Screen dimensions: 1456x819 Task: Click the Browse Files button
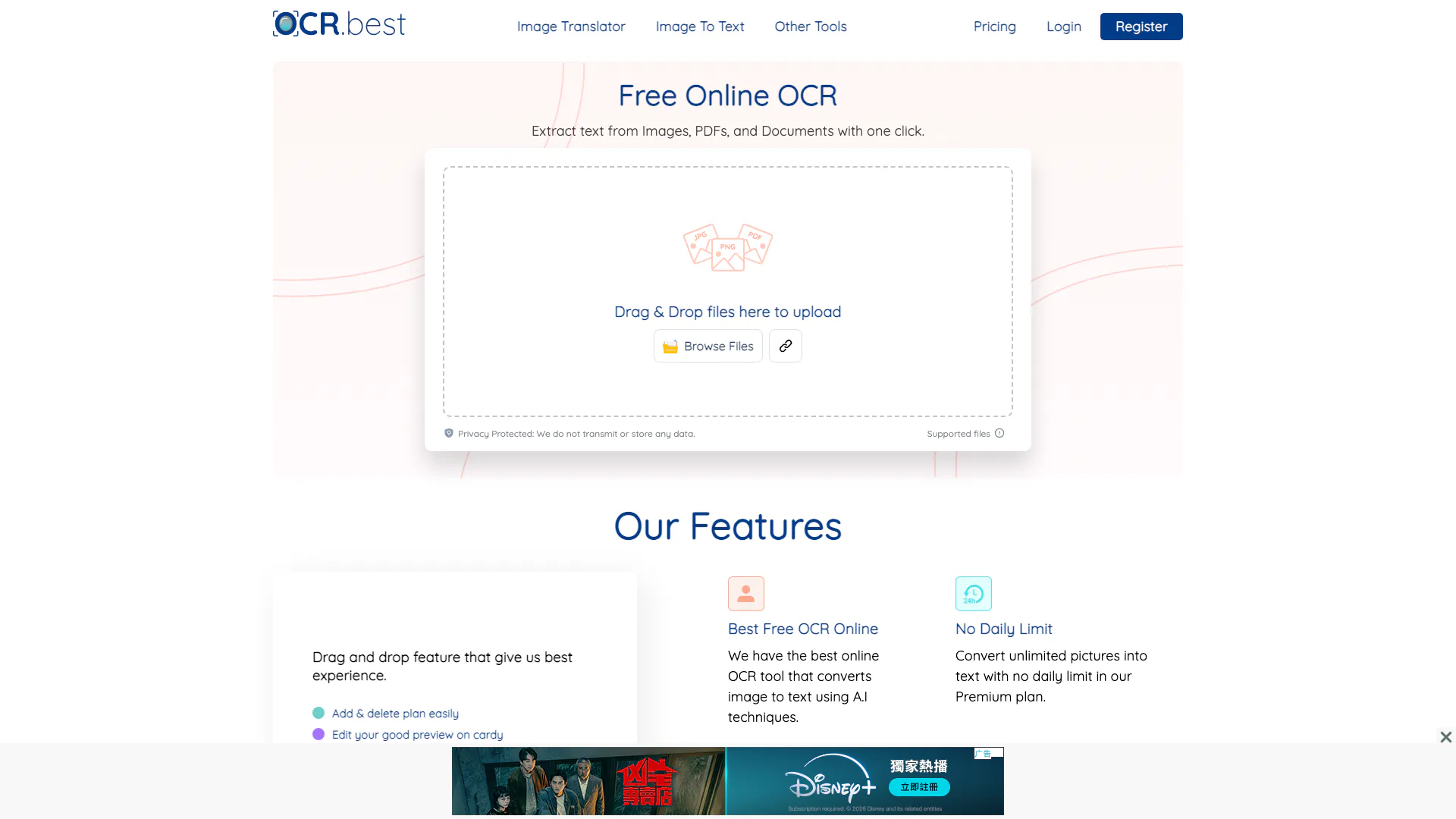click(x=708, y=346)
